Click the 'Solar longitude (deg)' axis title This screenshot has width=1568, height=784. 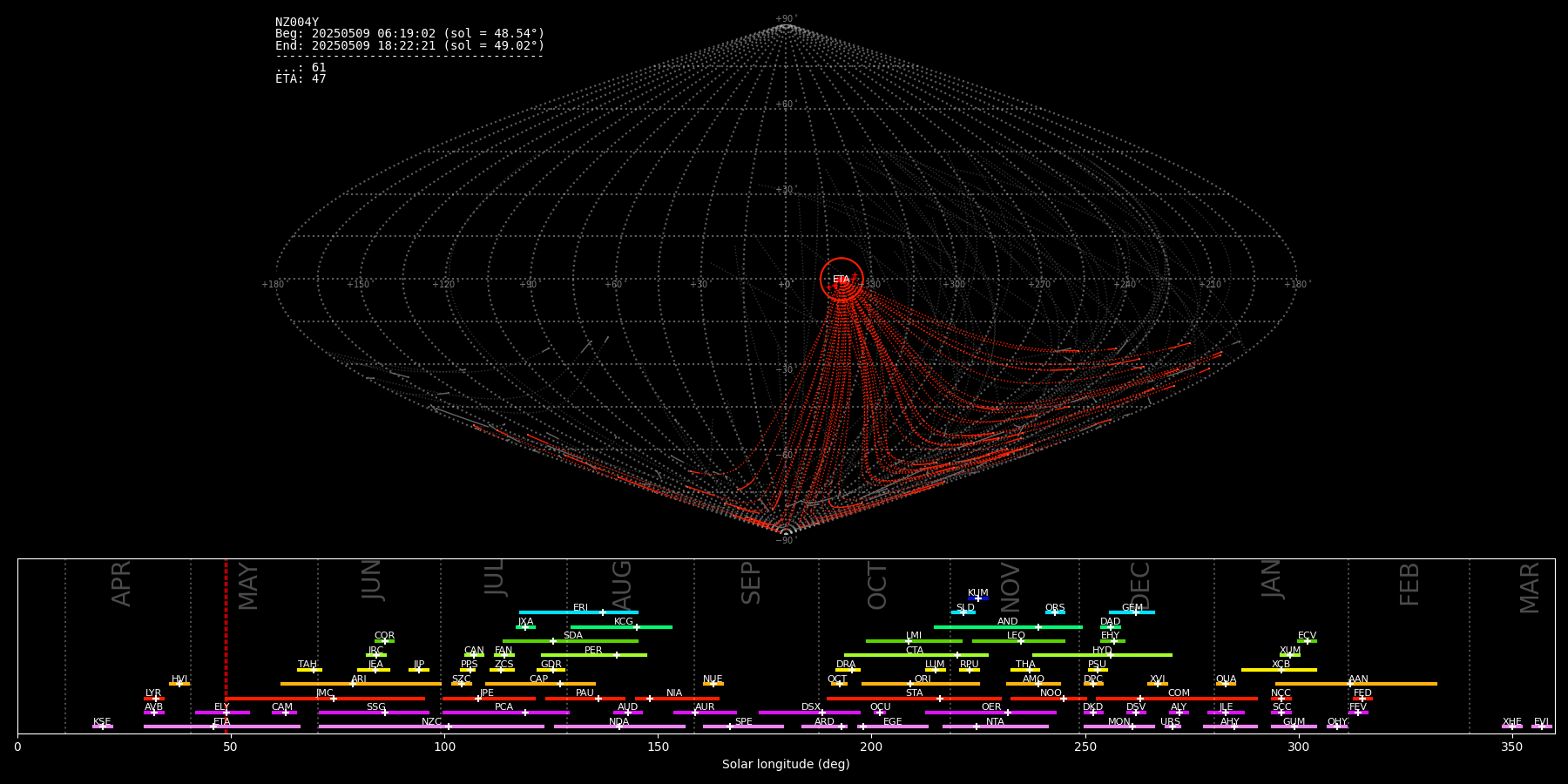coord(786,764)
